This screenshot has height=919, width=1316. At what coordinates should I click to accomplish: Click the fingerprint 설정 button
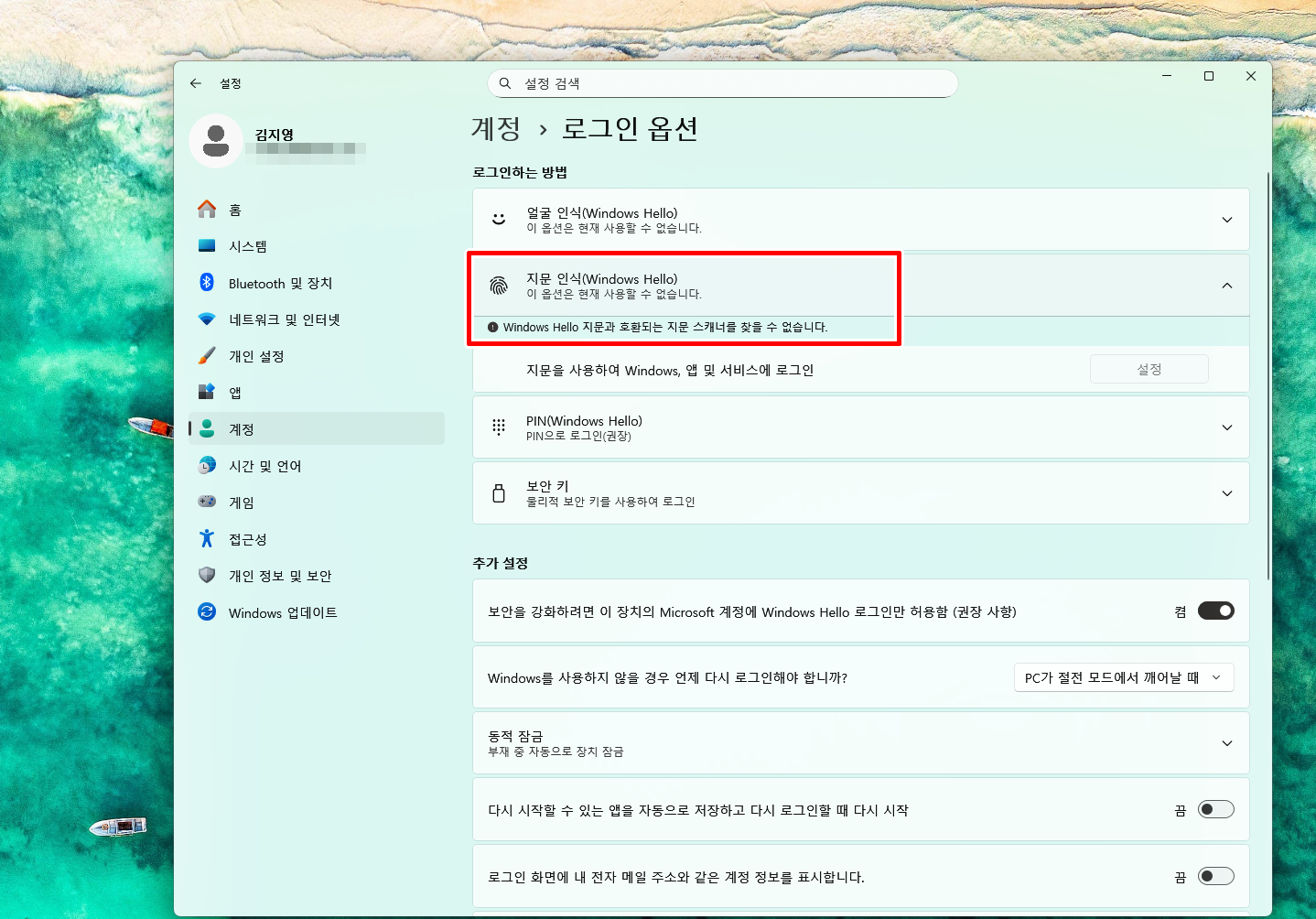1149,369
